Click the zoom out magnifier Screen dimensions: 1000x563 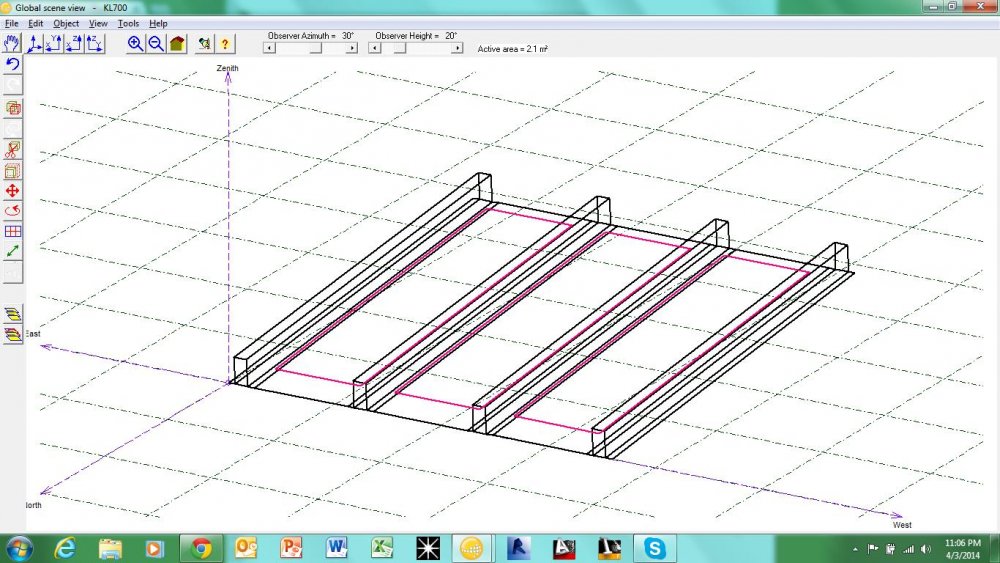pos(156,43)
